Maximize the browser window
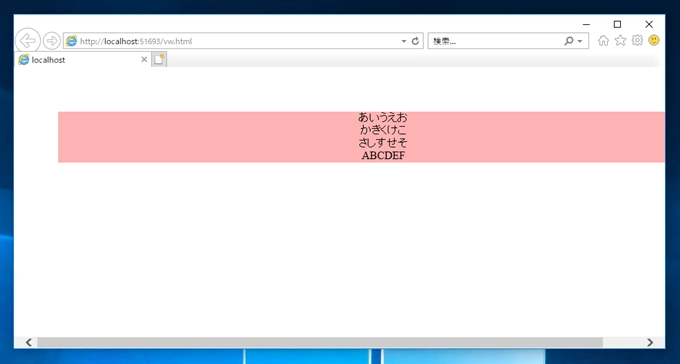 [x=618, y=24]
